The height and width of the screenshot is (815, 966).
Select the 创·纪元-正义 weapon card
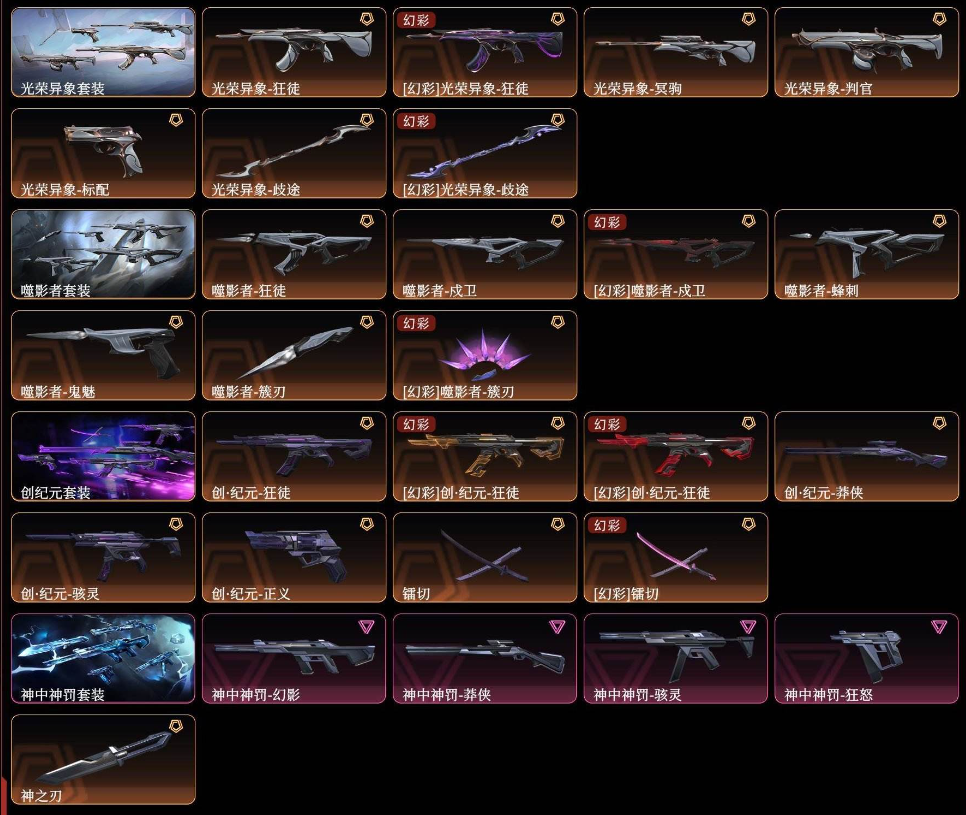tap(294, 558)
